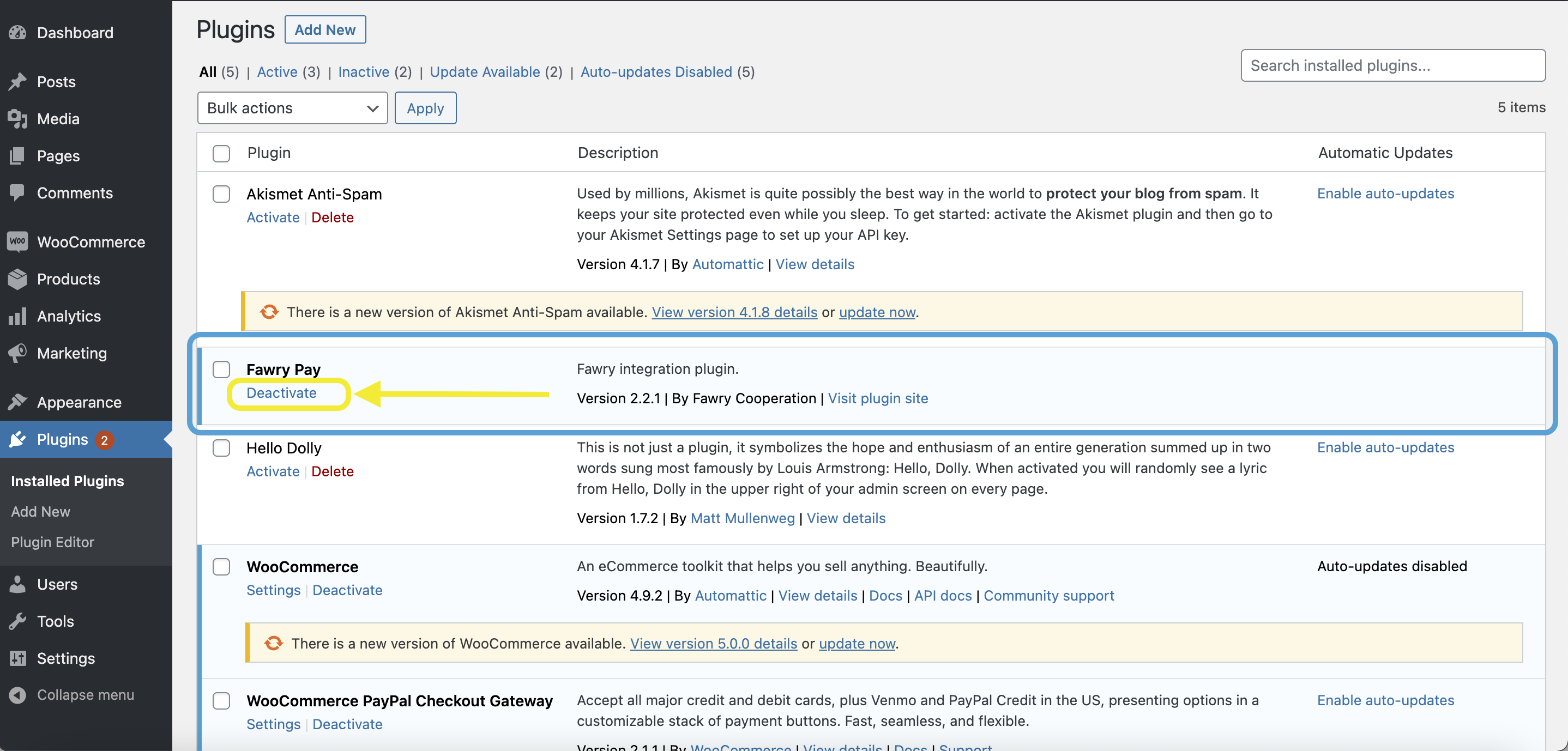Activate the Hello Dolly plugin
This screenshot has width=1568, height=751.
pyautogui.click(x=273, y=471)
